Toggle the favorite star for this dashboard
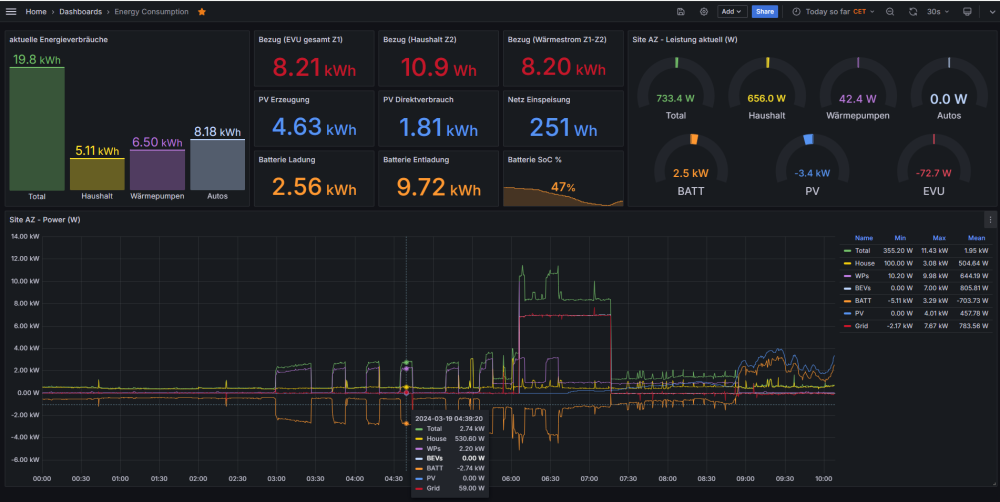This screenshot has width=1000, height=502. (202, 11)
